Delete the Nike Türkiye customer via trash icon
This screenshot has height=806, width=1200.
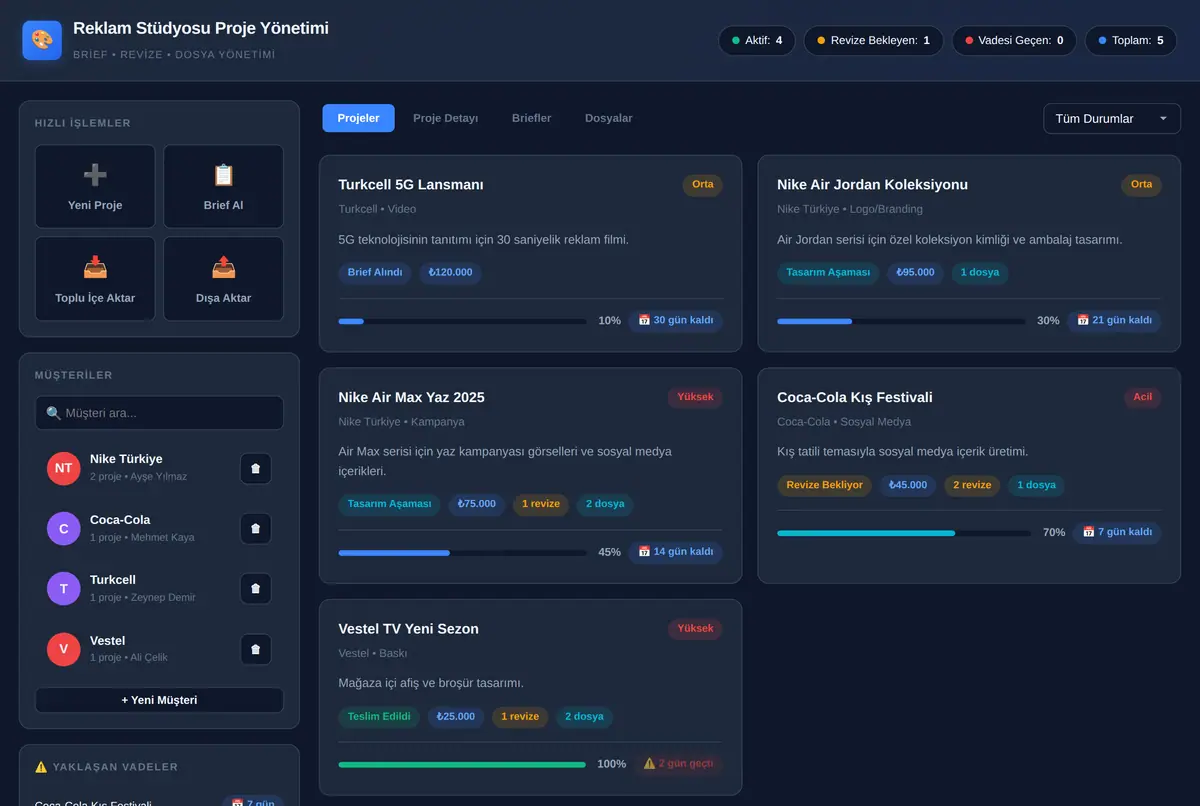(x=255, y=468)
